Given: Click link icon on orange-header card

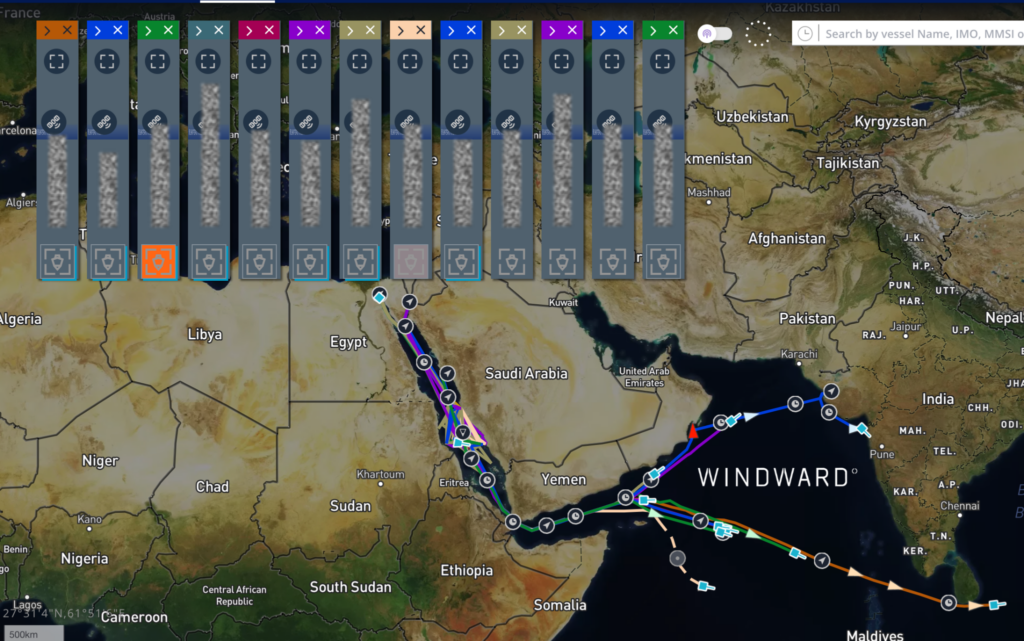Looking at the screenshot, I should point(54,121).
